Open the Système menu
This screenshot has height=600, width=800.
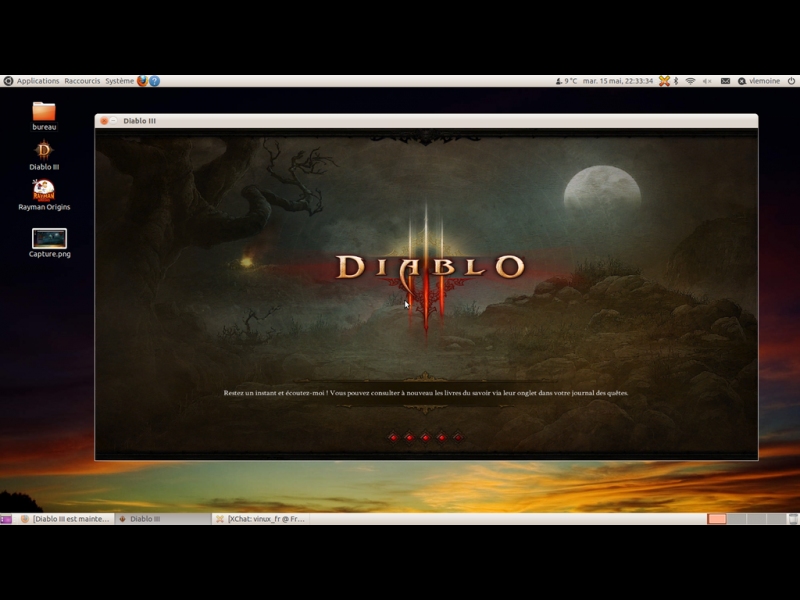[119, 81]
